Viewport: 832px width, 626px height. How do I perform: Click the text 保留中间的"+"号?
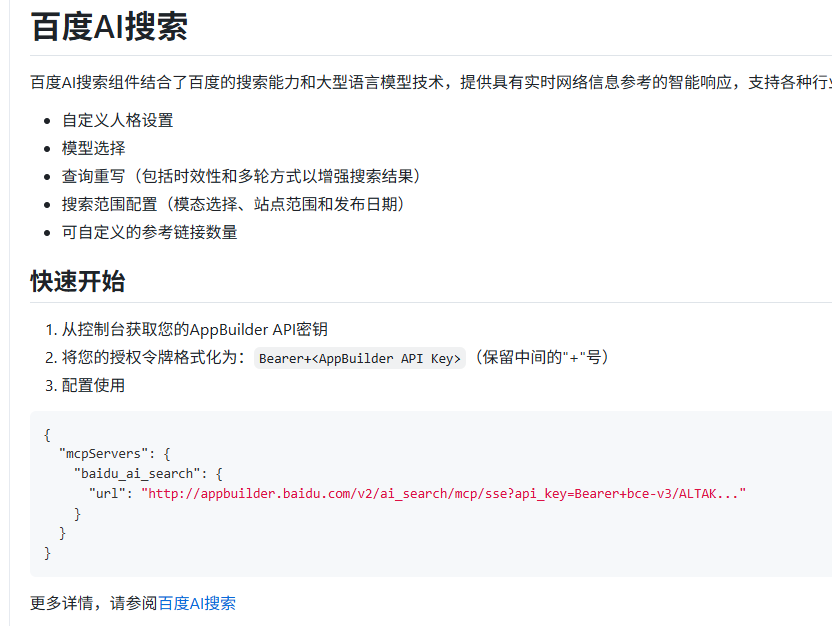click(x=541, y=357)
